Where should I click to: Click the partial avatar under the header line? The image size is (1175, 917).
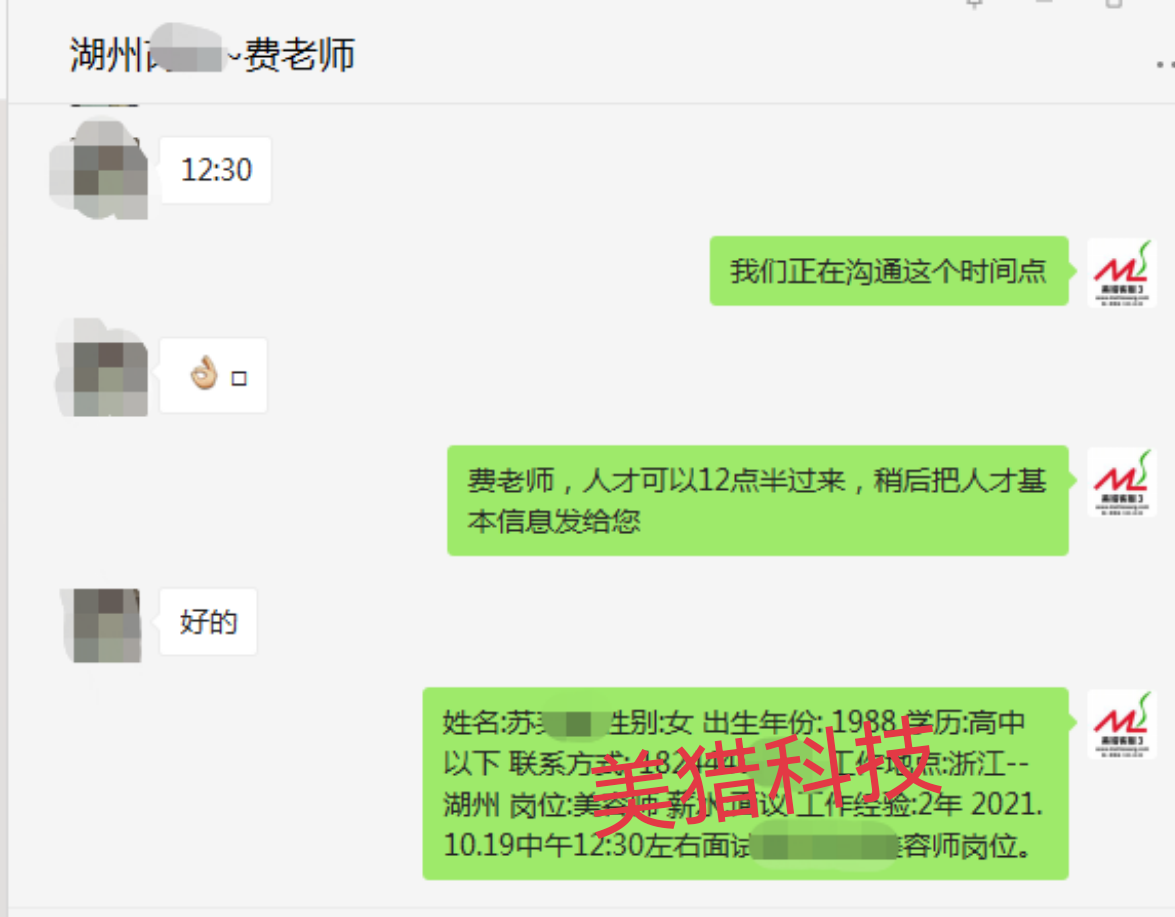point(105,105)
